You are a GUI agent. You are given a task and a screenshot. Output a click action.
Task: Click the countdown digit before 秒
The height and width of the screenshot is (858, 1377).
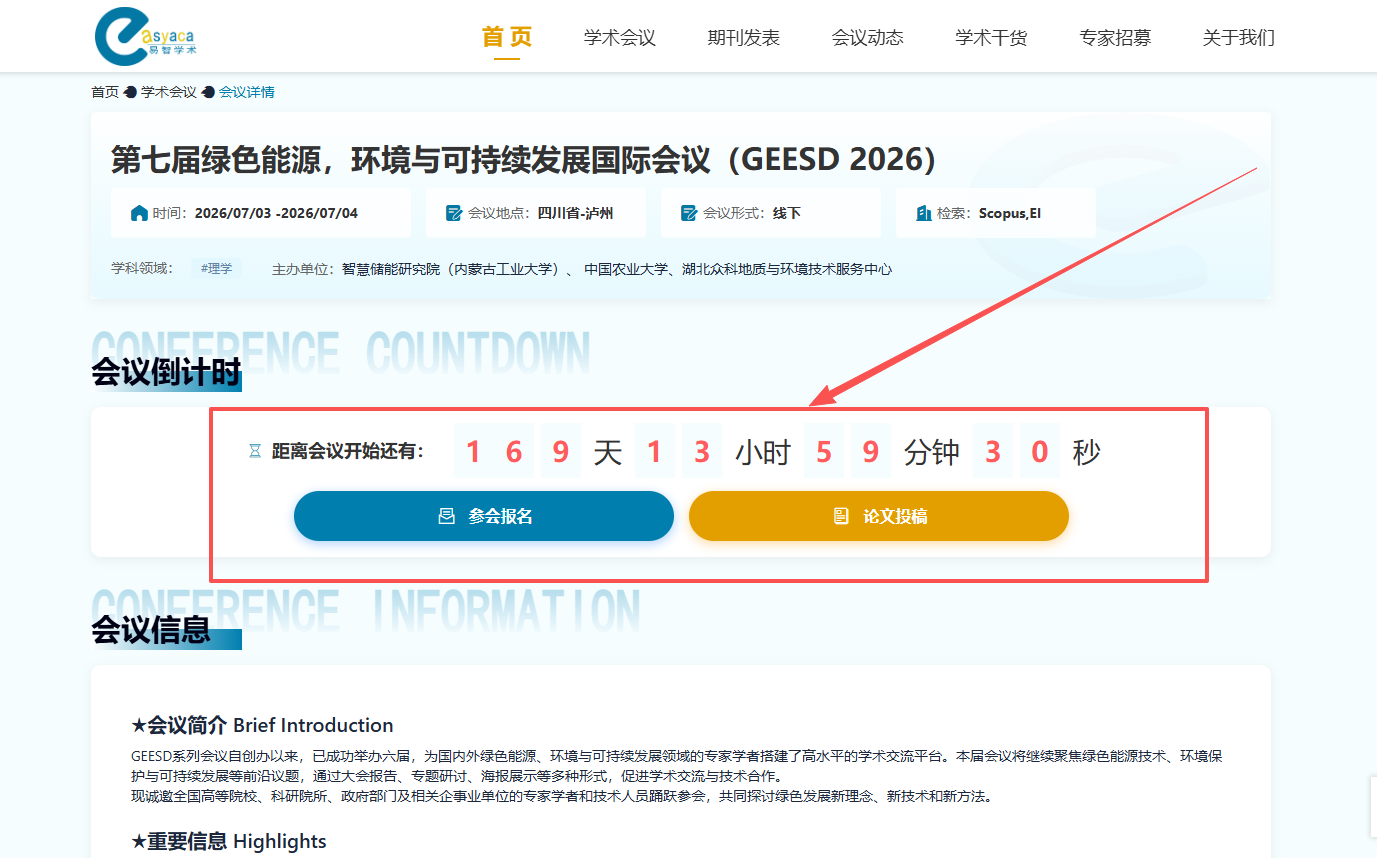tap(1040, 452)
